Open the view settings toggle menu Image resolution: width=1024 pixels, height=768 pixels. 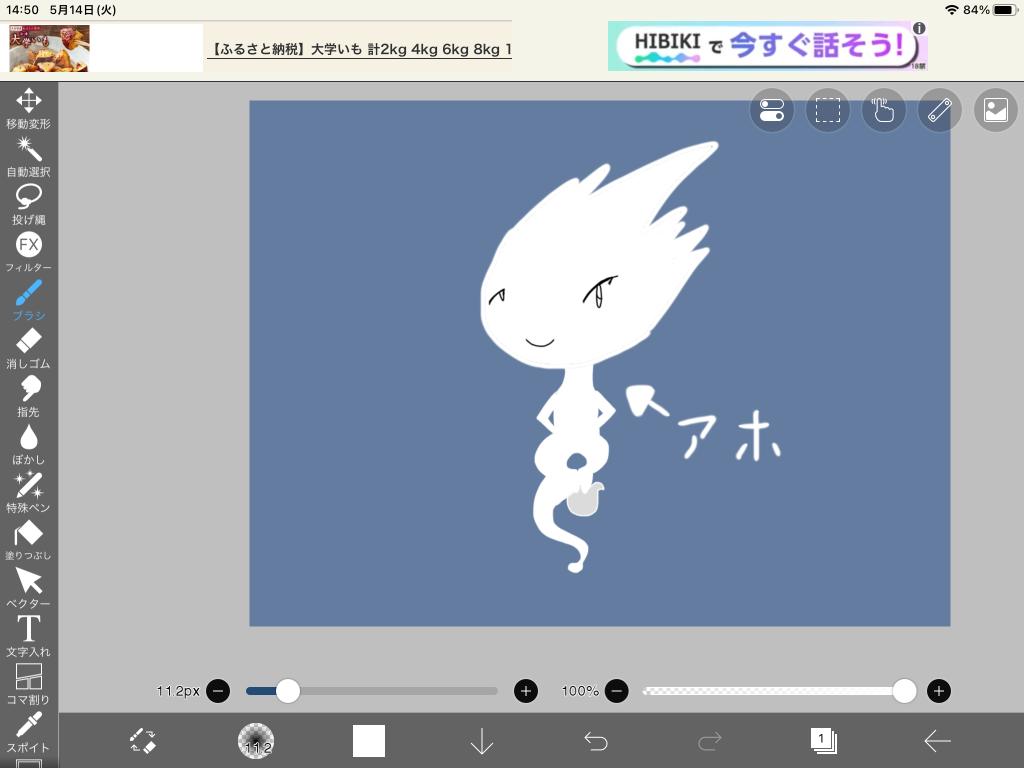pos(772,111)
